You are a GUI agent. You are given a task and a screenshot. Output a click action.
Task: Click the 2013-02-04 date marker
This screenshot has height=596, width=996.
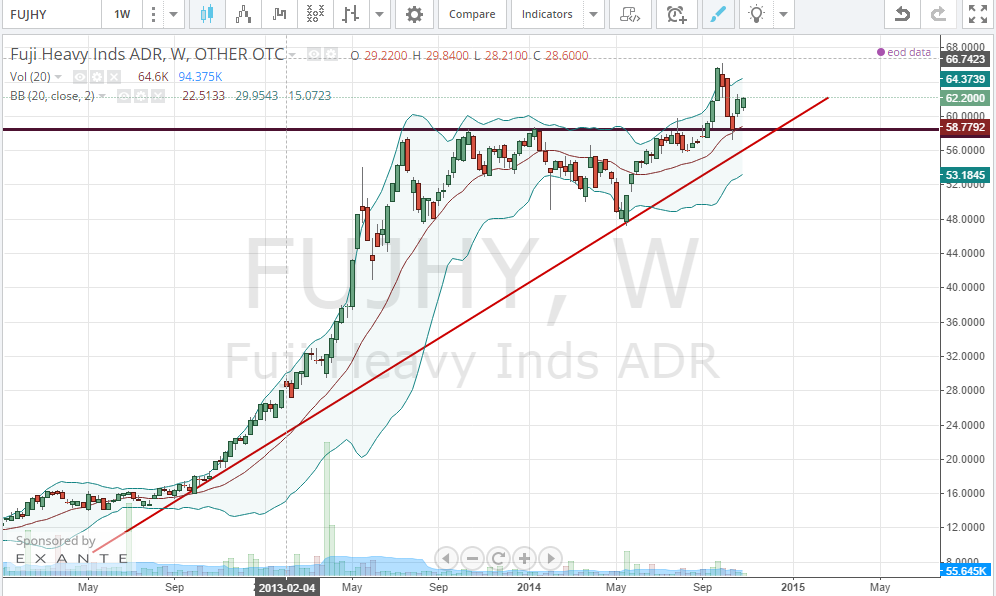point(286,587)
